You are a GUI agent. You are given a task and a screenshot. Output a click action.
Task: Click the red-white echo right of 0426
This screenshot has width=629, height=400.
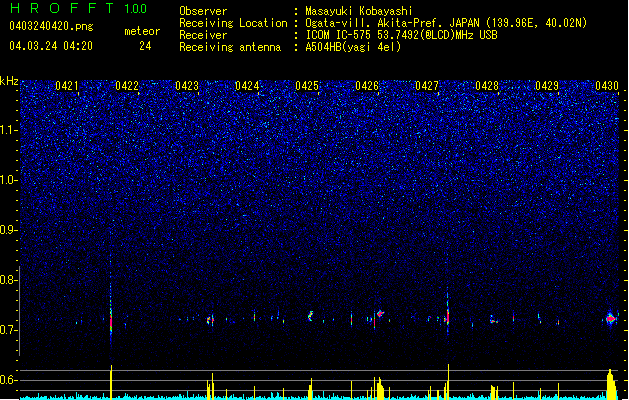coord(380,313)
